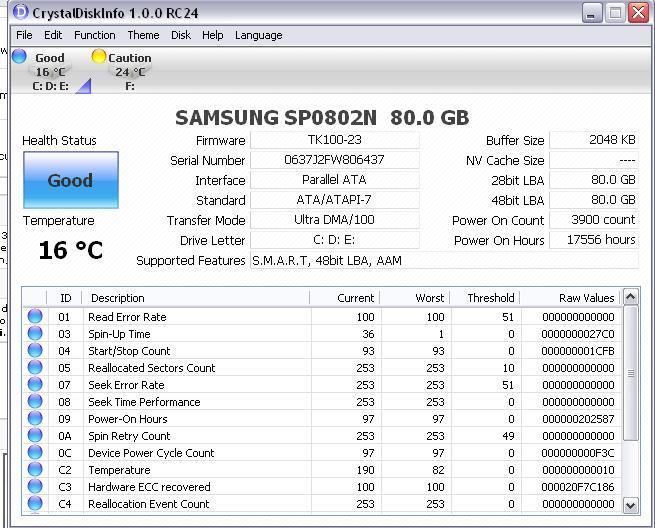
Task: Click the large Good health status button
Action: coord(71,180)
